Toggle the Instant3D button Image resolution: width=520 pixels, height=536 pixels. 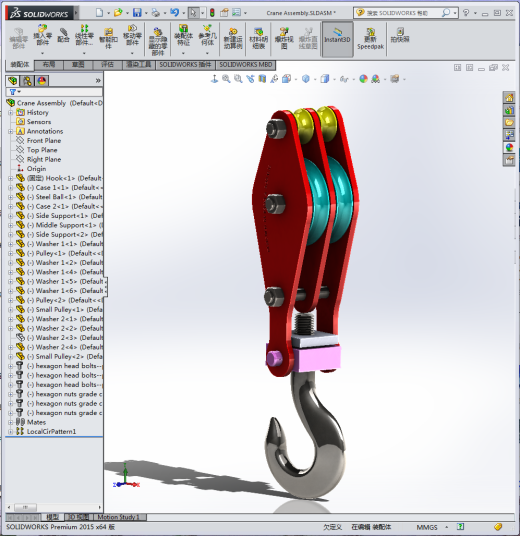337,38
